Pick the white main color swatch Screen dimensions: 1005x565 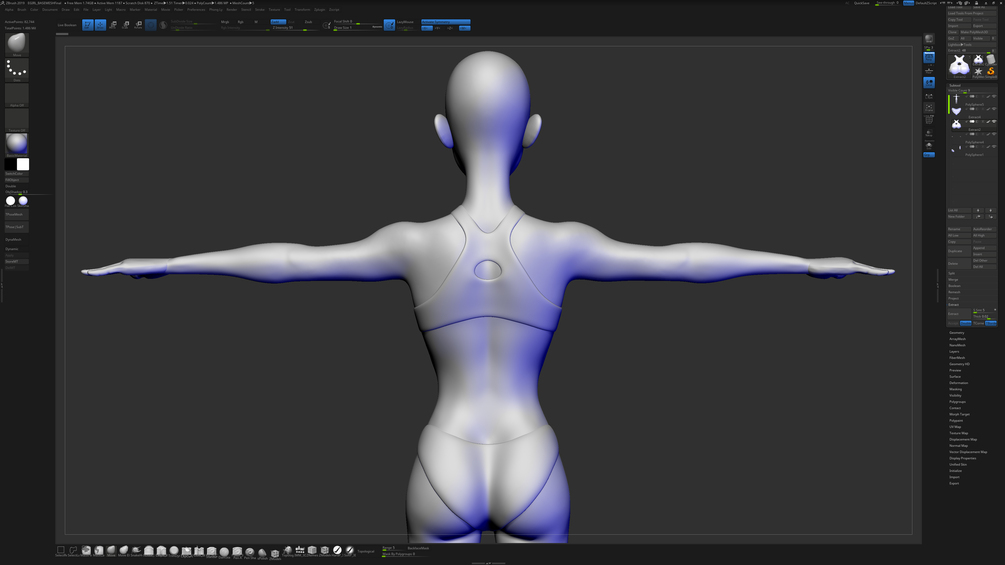pyautogui.click(x=22, y=165)
